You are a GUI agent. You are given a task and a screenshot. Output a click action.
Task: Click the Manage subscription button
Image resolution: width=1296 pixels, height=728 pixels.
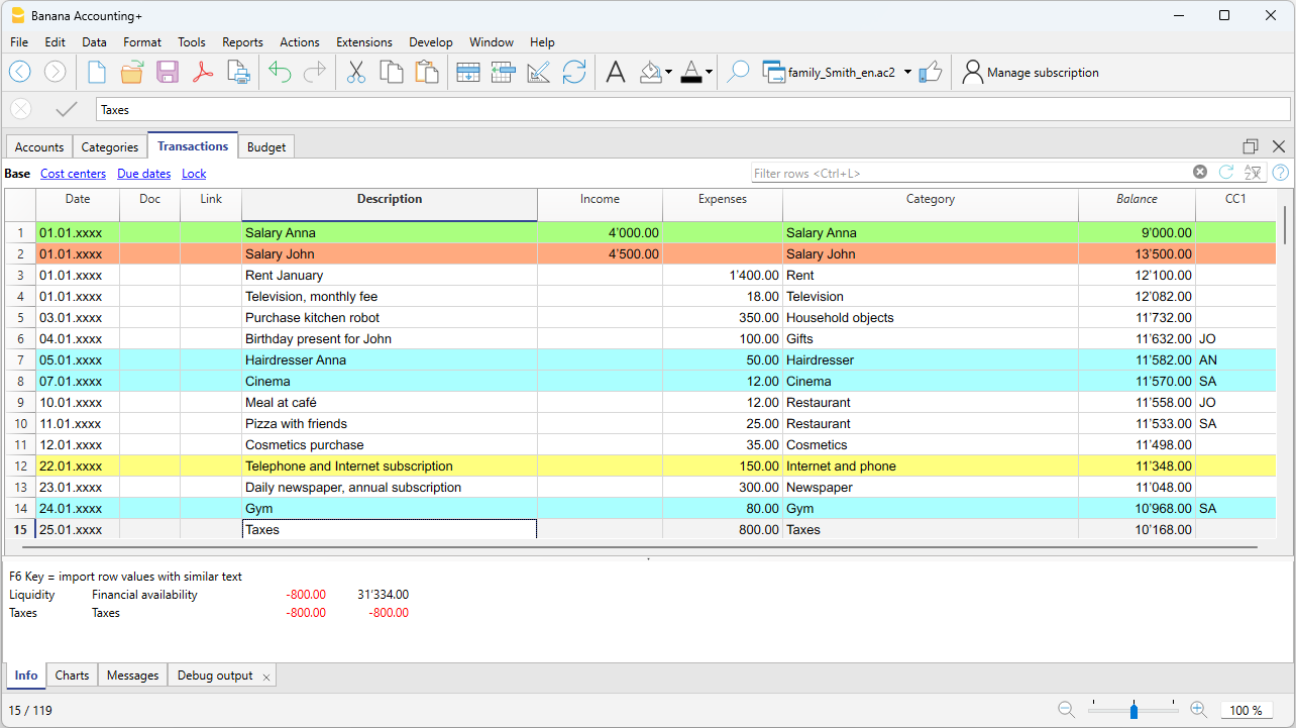point(1030,72)
